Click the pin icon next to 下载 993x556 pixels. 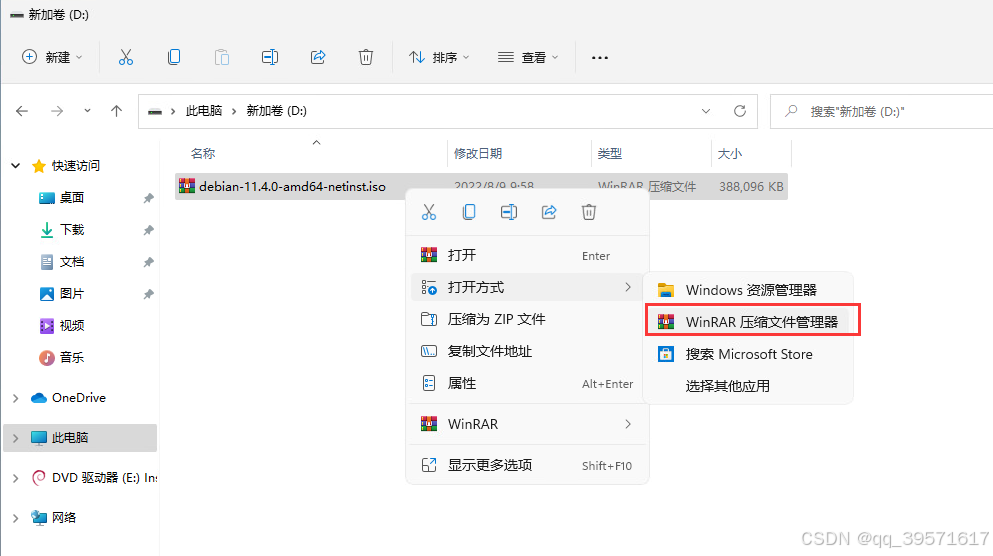click(148, 230)
